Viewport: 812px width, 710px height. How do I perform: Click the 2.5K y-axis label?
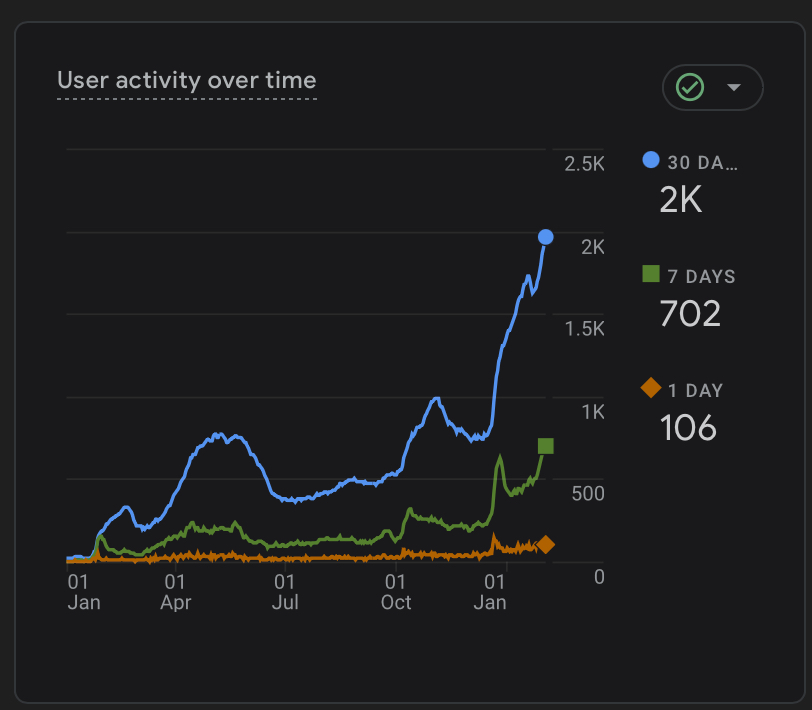point(585,164)
